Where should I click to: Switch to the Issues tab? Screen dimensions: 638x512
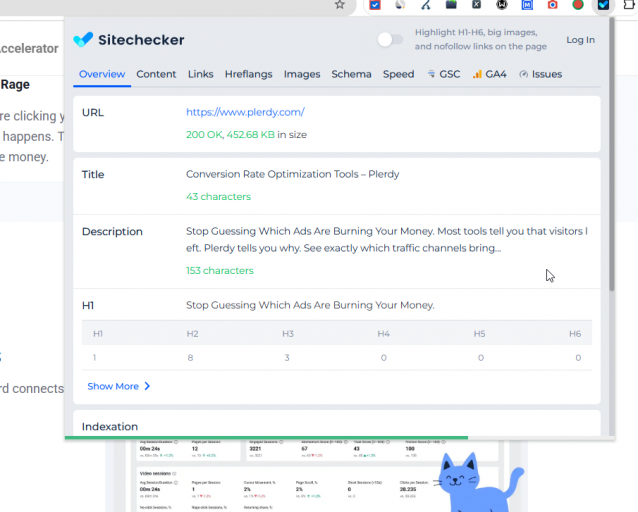(541, 74)
